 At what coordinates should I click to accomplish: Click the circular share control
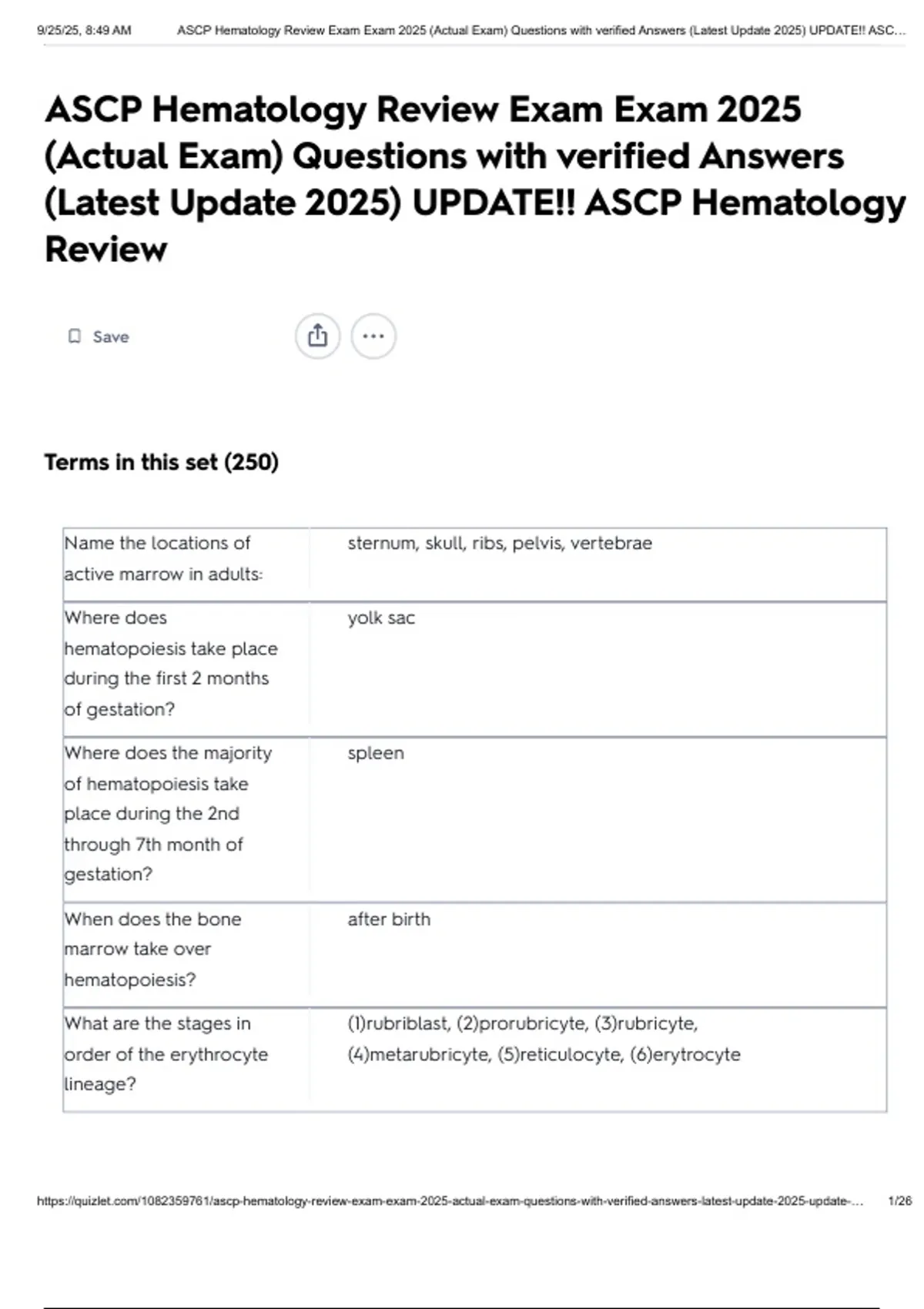(320, 336)
